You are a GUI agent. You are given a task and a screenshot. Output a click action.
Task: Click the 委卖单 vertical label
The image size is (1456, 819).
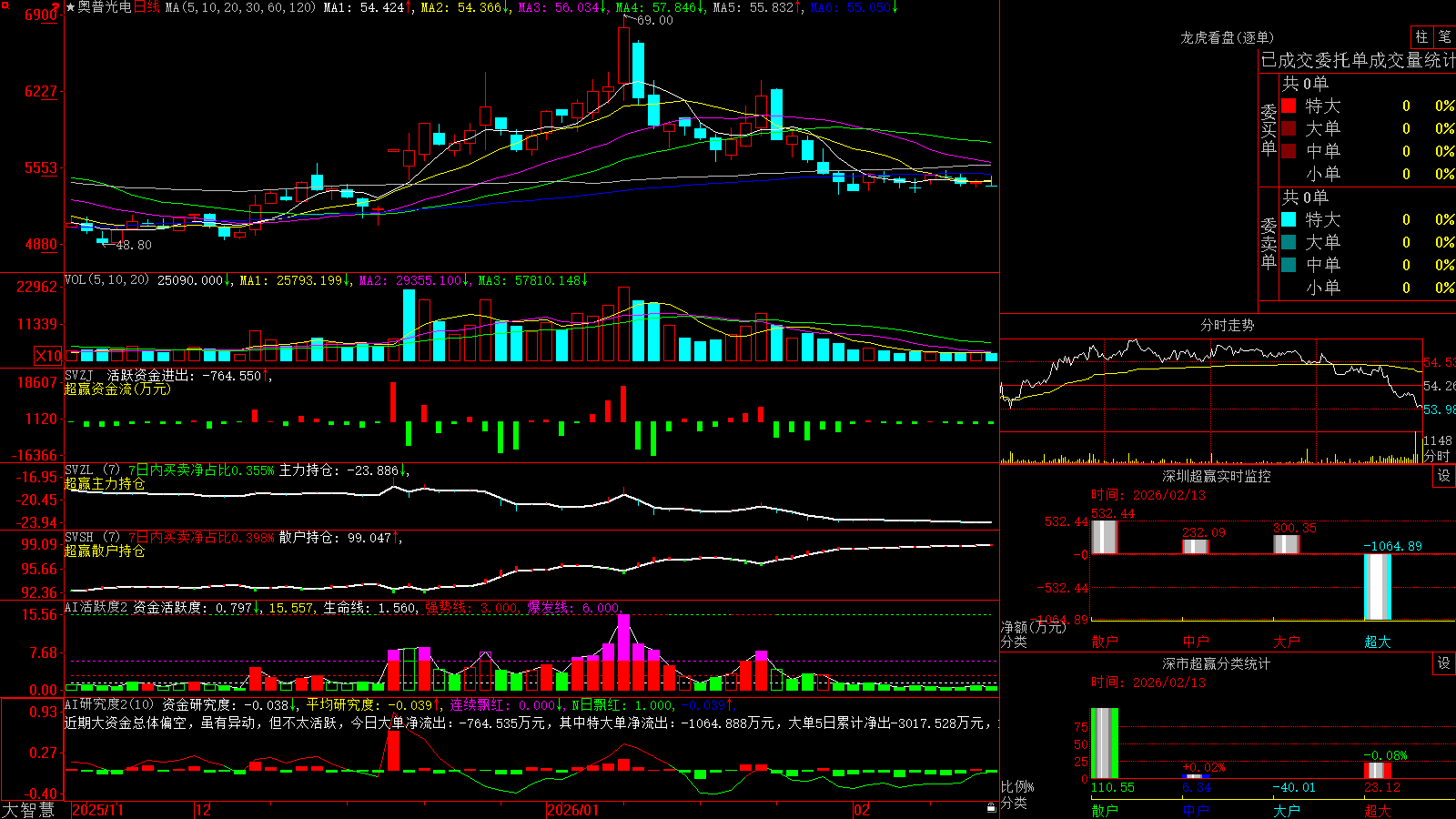1269,243
